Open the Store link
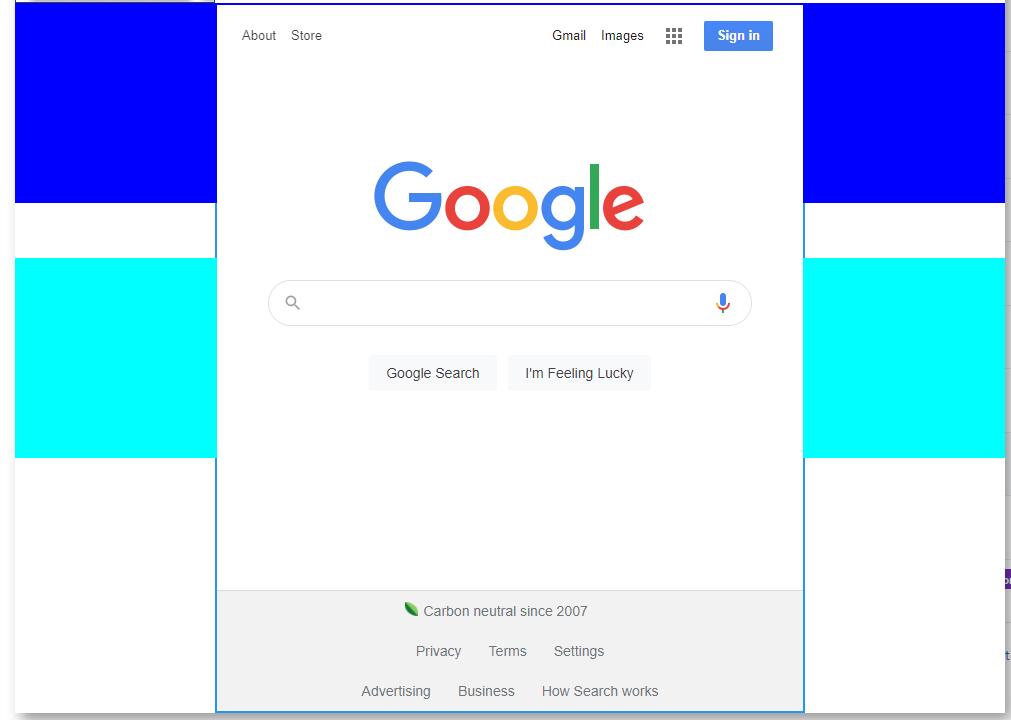Image resolution: width=1011 pixels, height=720 pixels. point(306,35)
